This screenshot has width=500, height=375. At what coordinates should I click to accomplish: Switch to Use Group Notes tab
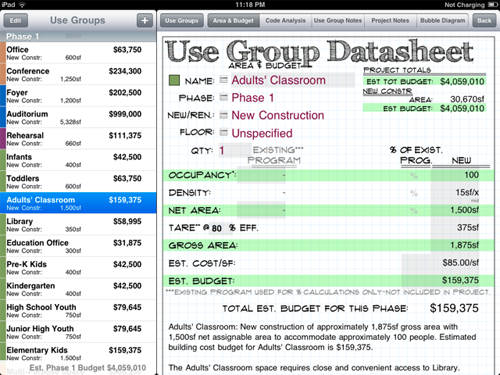[338, 21]
